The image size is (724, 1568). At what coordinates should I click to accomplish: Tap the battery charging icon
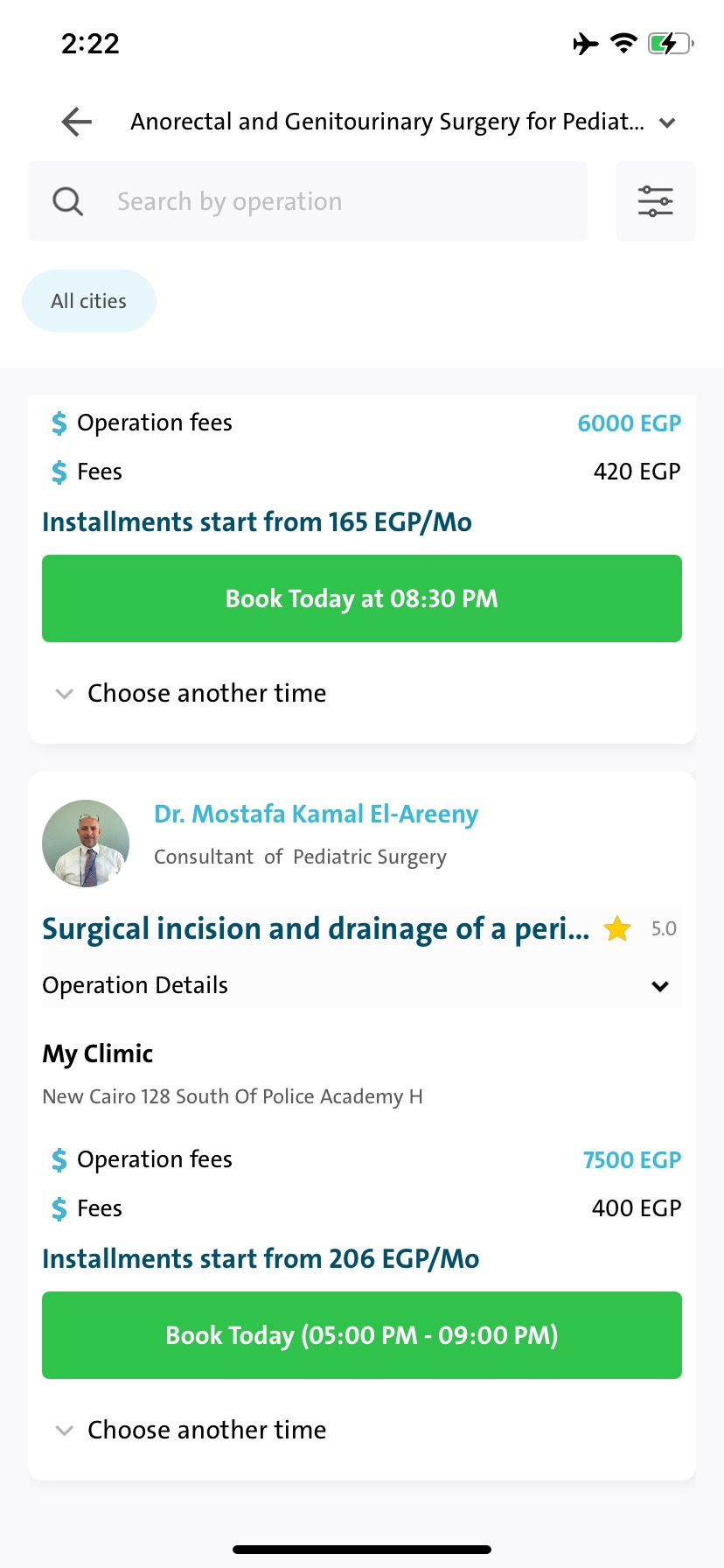pos(670,43)
